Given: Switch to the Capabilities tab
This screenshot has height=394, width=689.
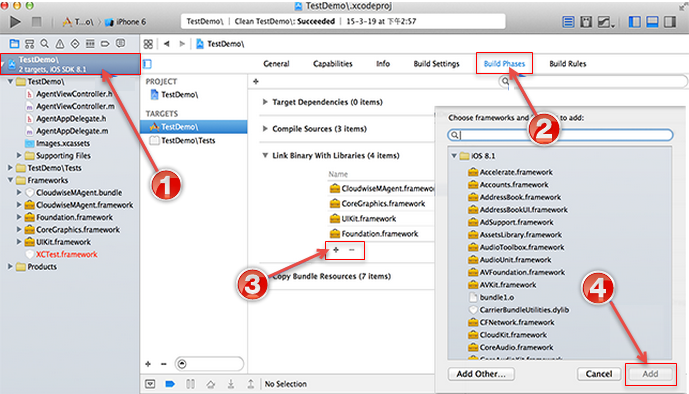Looking at the screenshot, I should tap(333, 64).
